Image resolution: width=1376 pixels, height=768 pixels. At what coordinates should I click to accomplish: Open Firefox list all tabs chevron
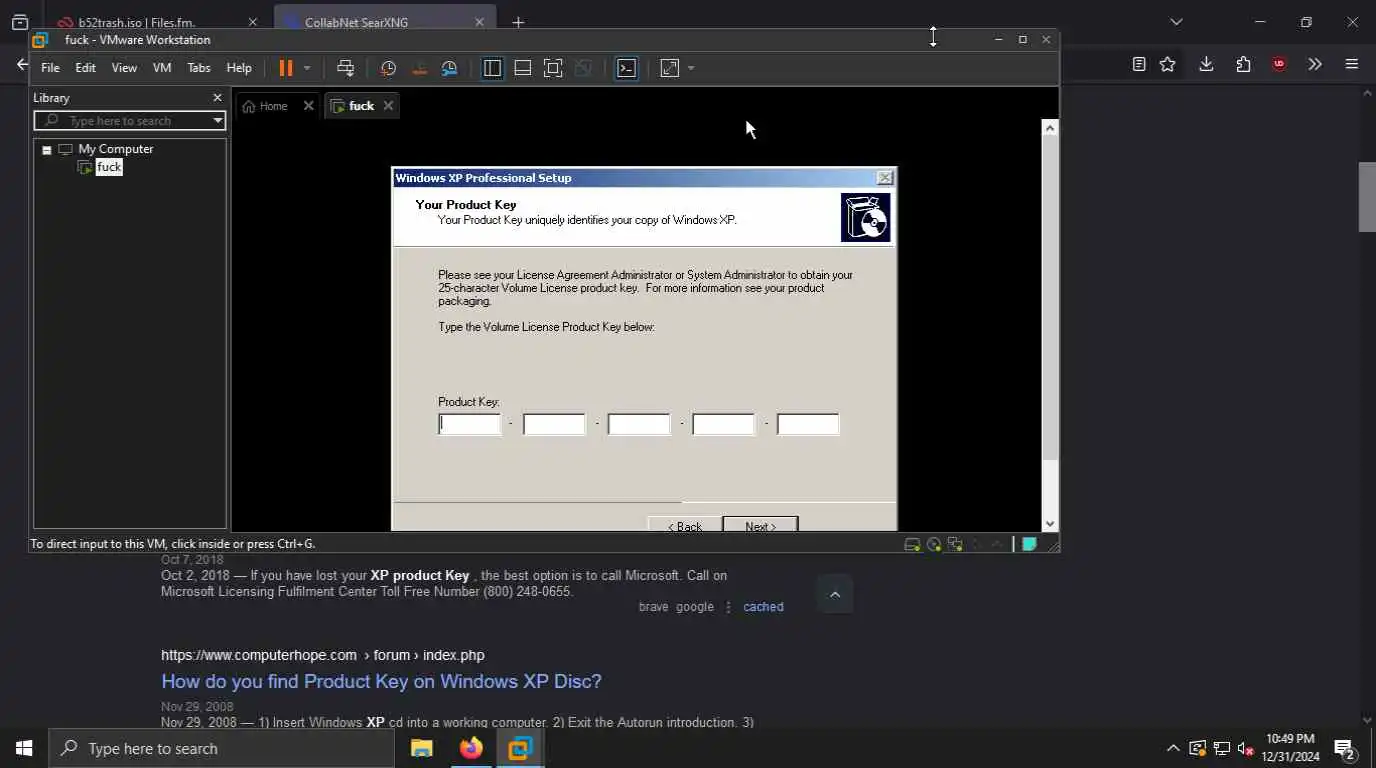tap(1176, 22)
